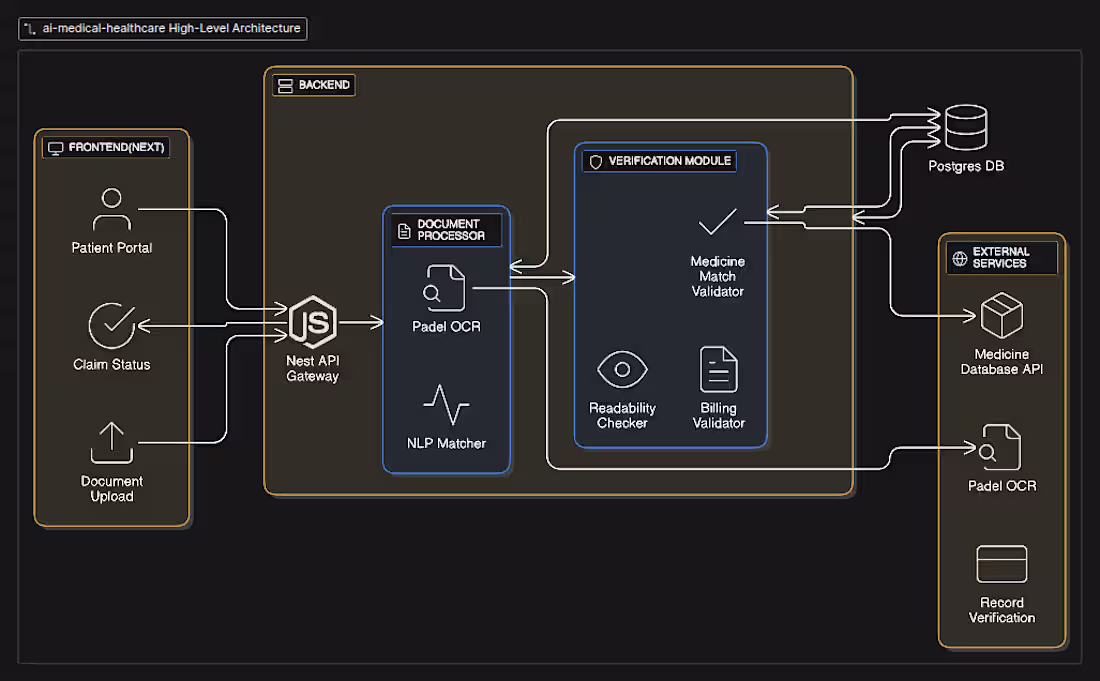Click the diagram icon beside the architecture title

[29, 29]
